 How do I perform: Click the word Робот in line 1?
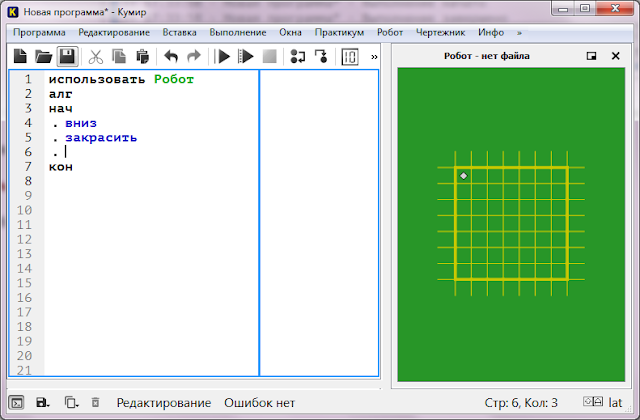tap(174, 79)
